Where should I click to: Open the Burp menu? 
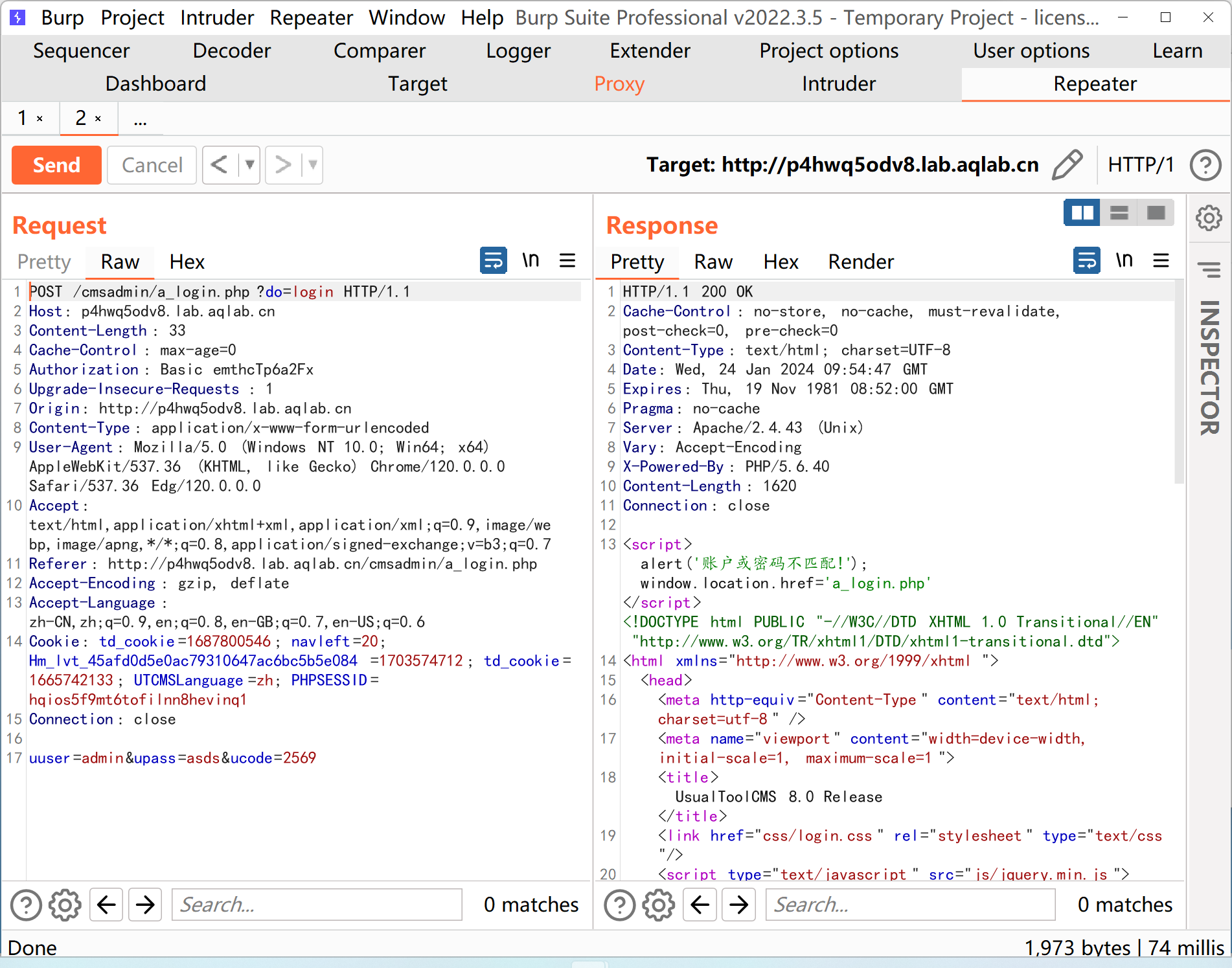click(x=62, y=17)
